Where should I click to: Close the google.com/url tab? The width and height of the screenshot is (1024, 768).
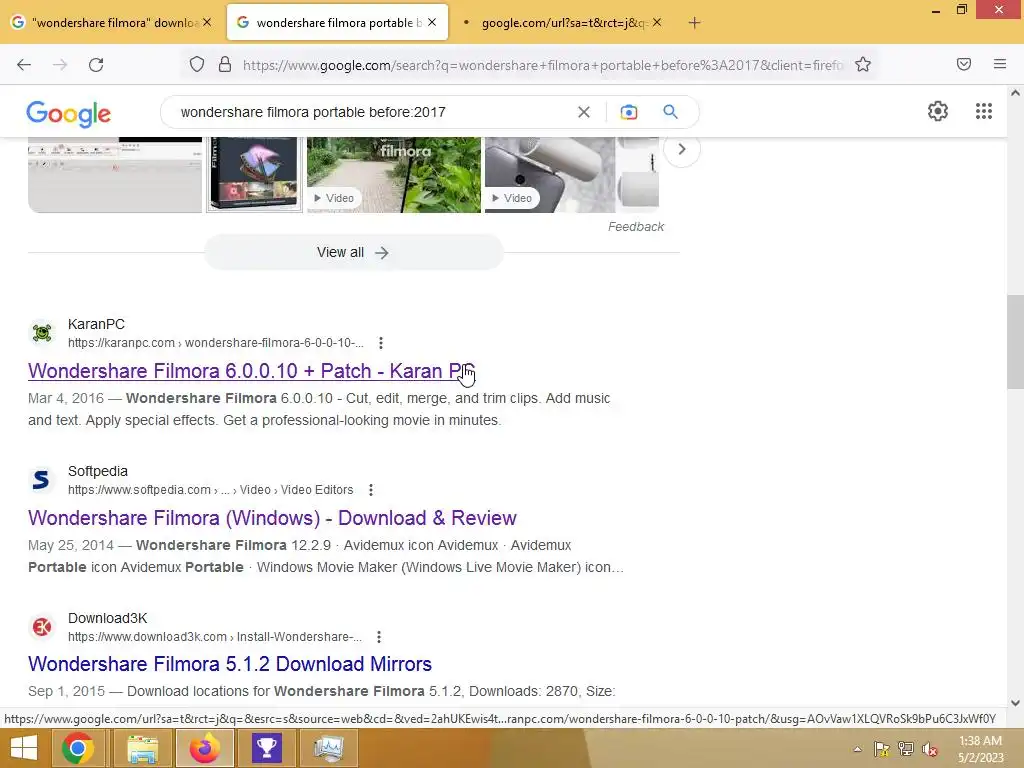click(657, 22)
